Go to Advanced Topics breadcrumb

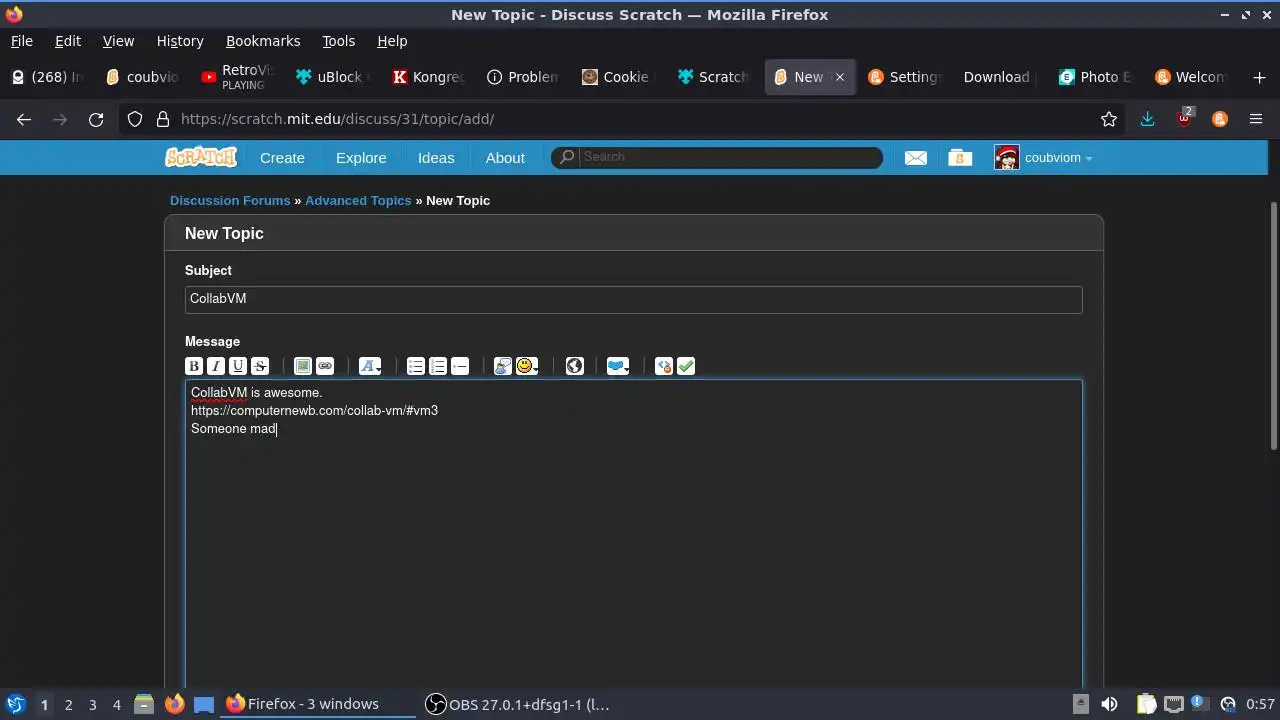click(x=358, y=200)
